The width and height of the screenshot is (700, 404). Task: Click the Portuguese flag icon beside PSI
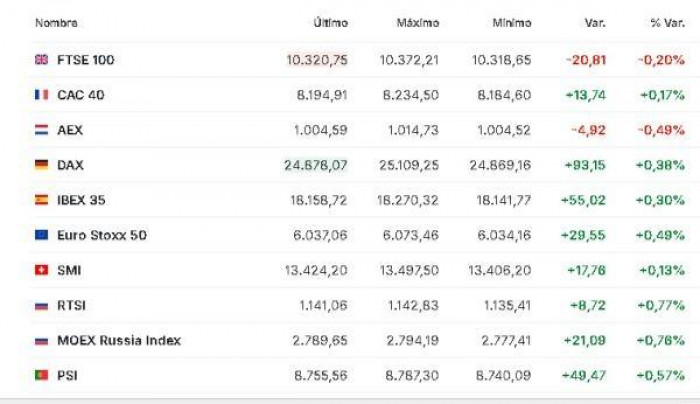41,375
